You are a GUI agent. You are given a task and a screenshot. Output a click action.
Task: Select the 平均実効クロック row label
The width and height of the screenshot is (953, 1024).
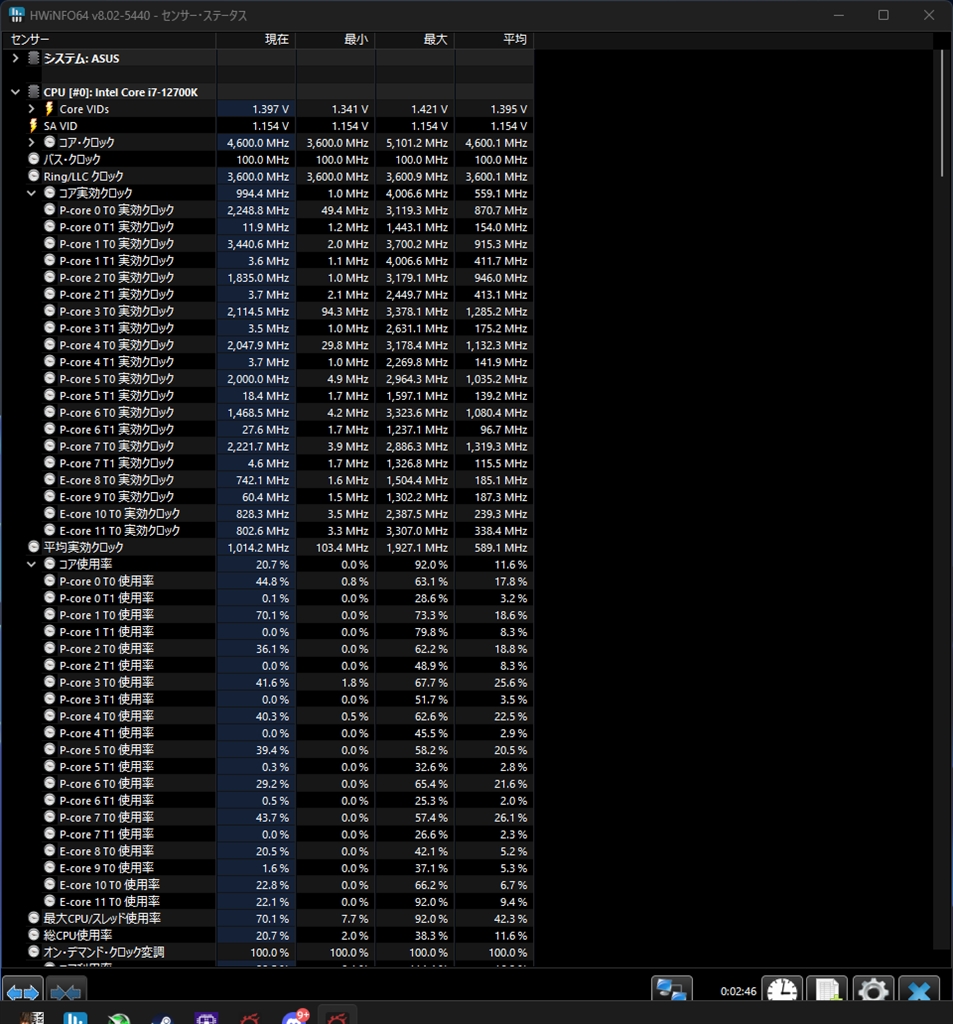(83, 547)
